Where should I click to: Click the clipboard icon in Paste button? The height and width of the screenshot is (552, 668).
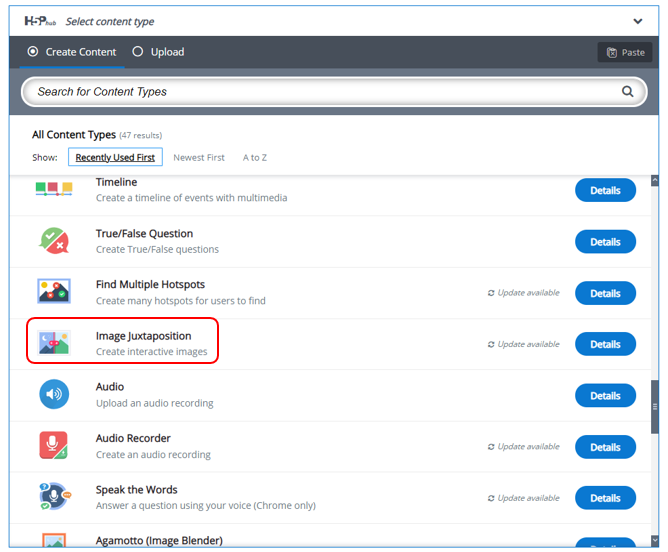[x=611, y=52]
